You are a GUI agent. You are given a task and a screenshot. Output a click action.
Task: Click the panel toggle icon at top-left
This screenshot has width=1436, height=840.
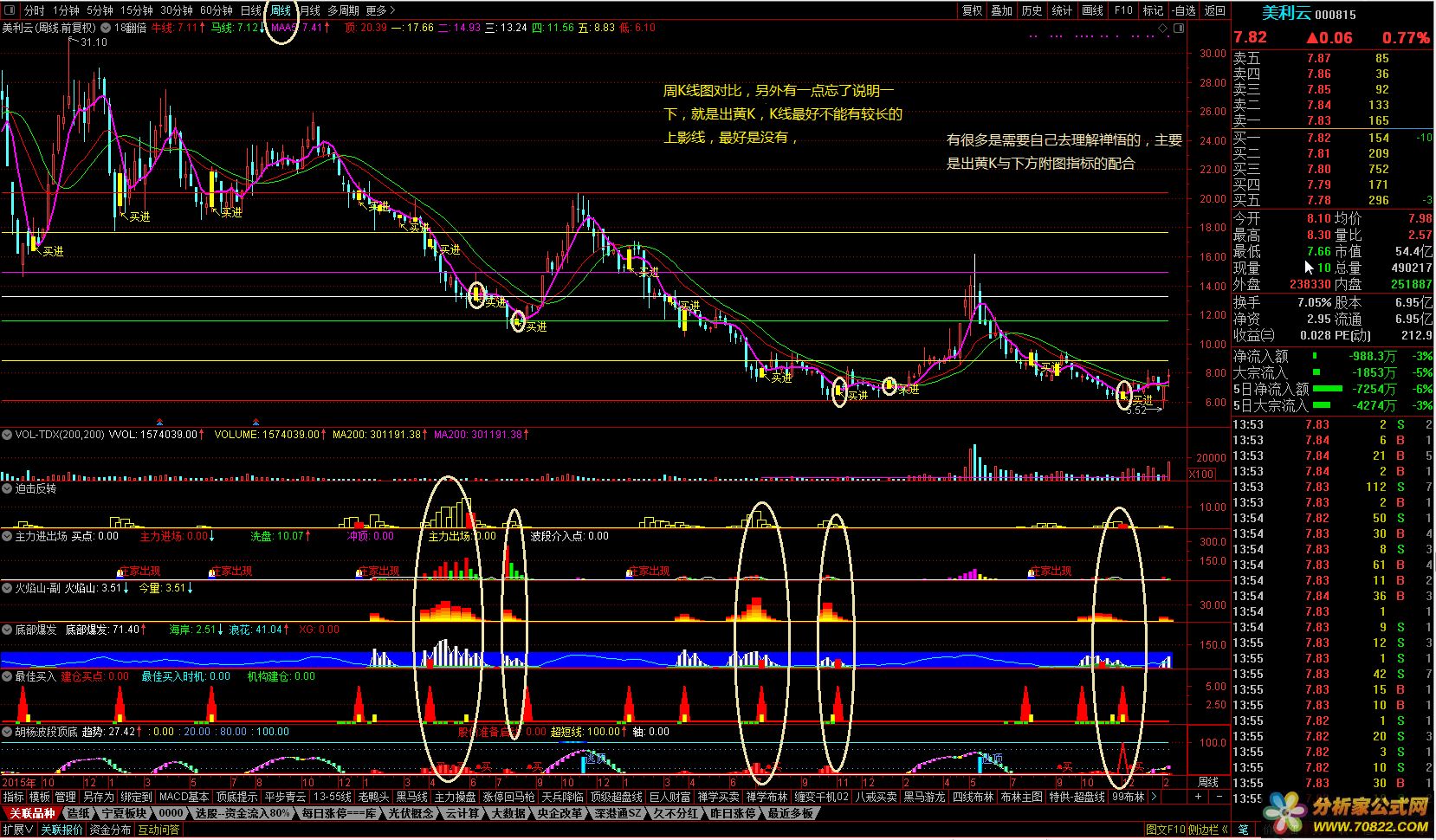pyautogui.click(x=10, y=10)
